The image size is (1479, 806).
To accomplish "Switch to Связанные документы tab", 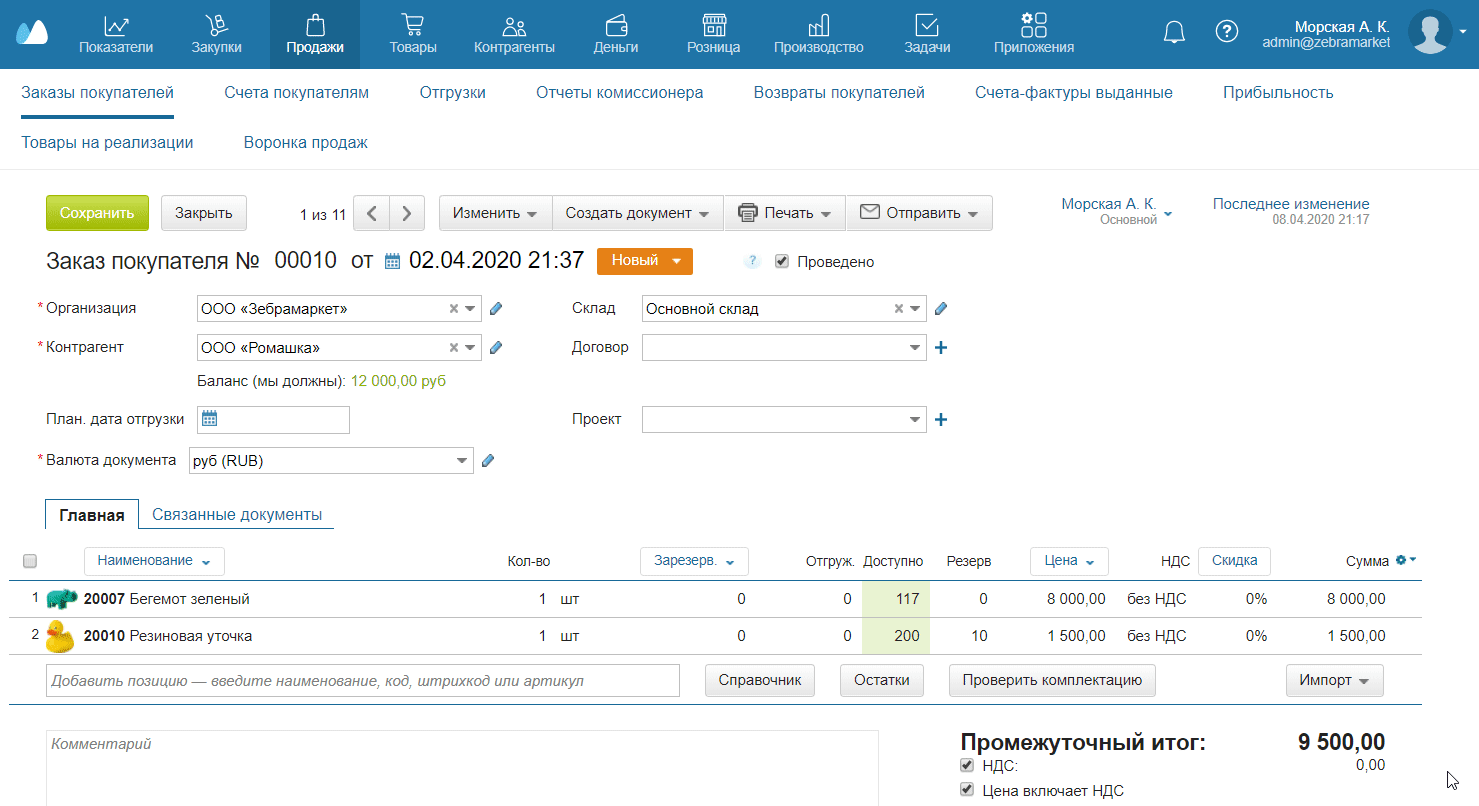I will tap(236, 515).
